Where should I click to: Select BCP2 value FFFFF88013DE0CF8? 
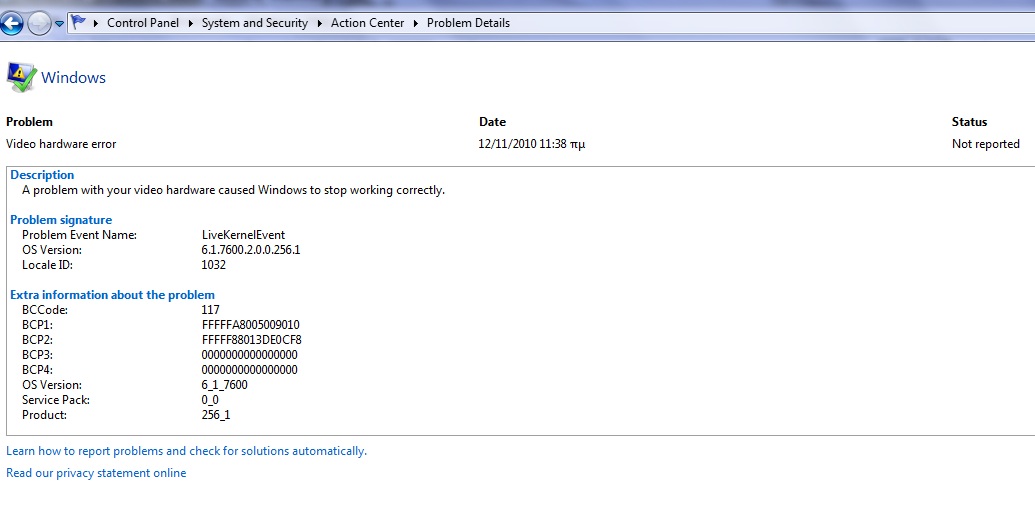click(251, 340)
